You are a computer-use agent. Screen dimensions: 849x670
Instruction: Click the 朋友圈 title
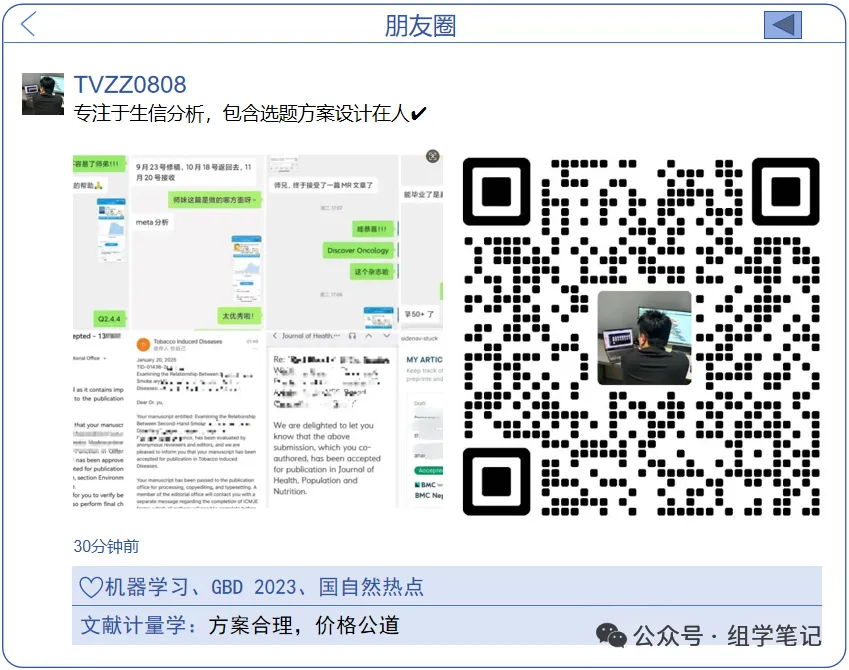(x=420, y=25)
